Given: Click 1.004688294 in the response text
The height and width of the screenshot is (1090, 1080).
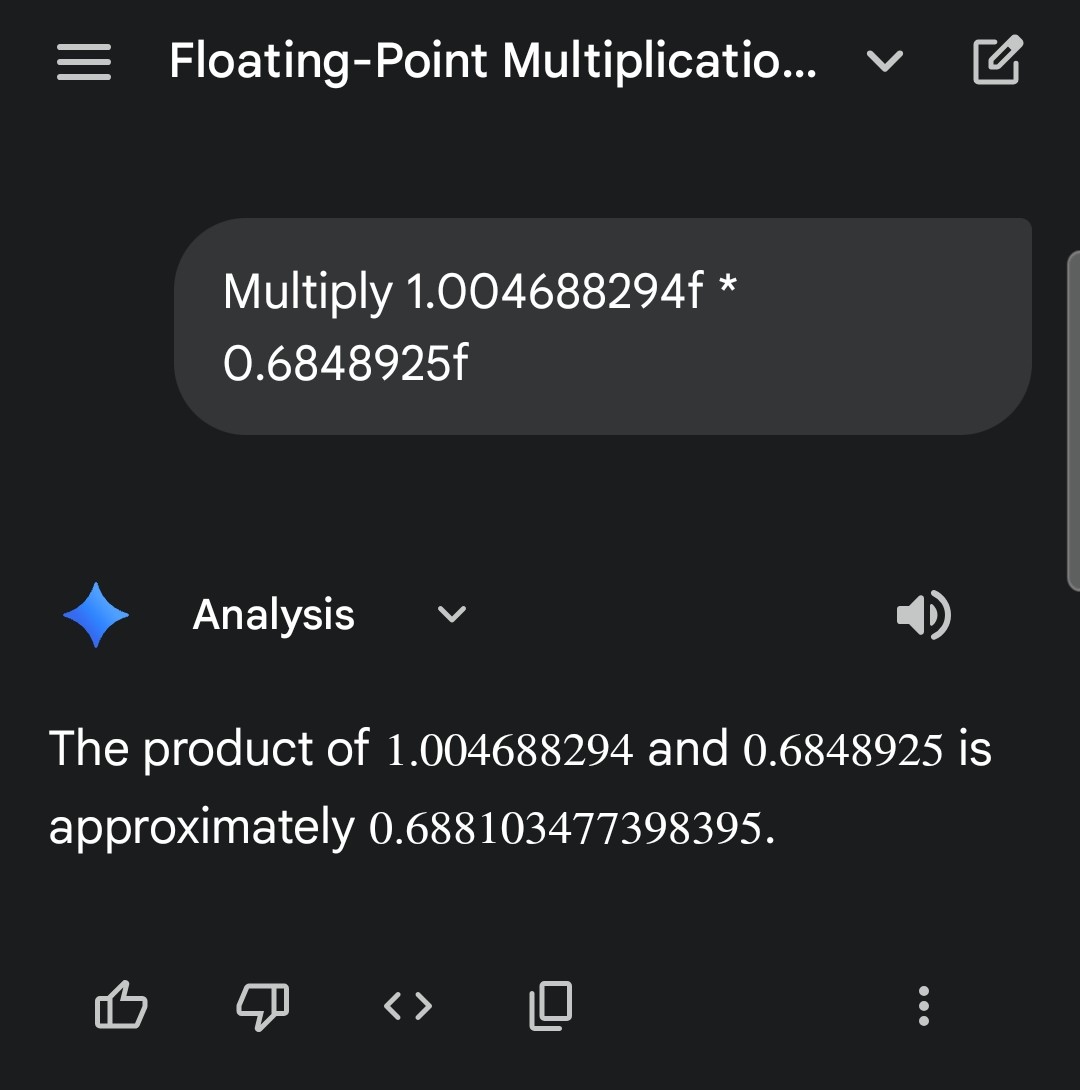Looking at the screenshot, I should pos(509,750).
